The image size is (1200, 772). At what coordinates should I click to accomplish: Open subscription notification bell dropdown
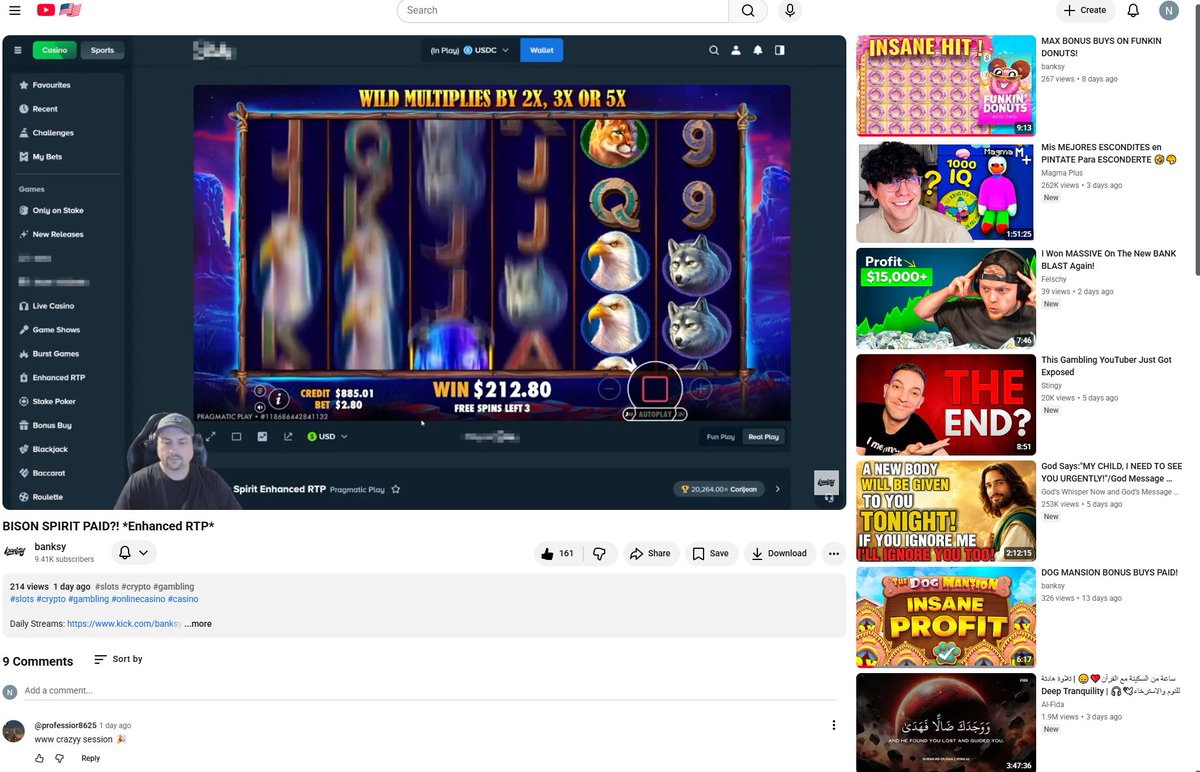[133, 552]
